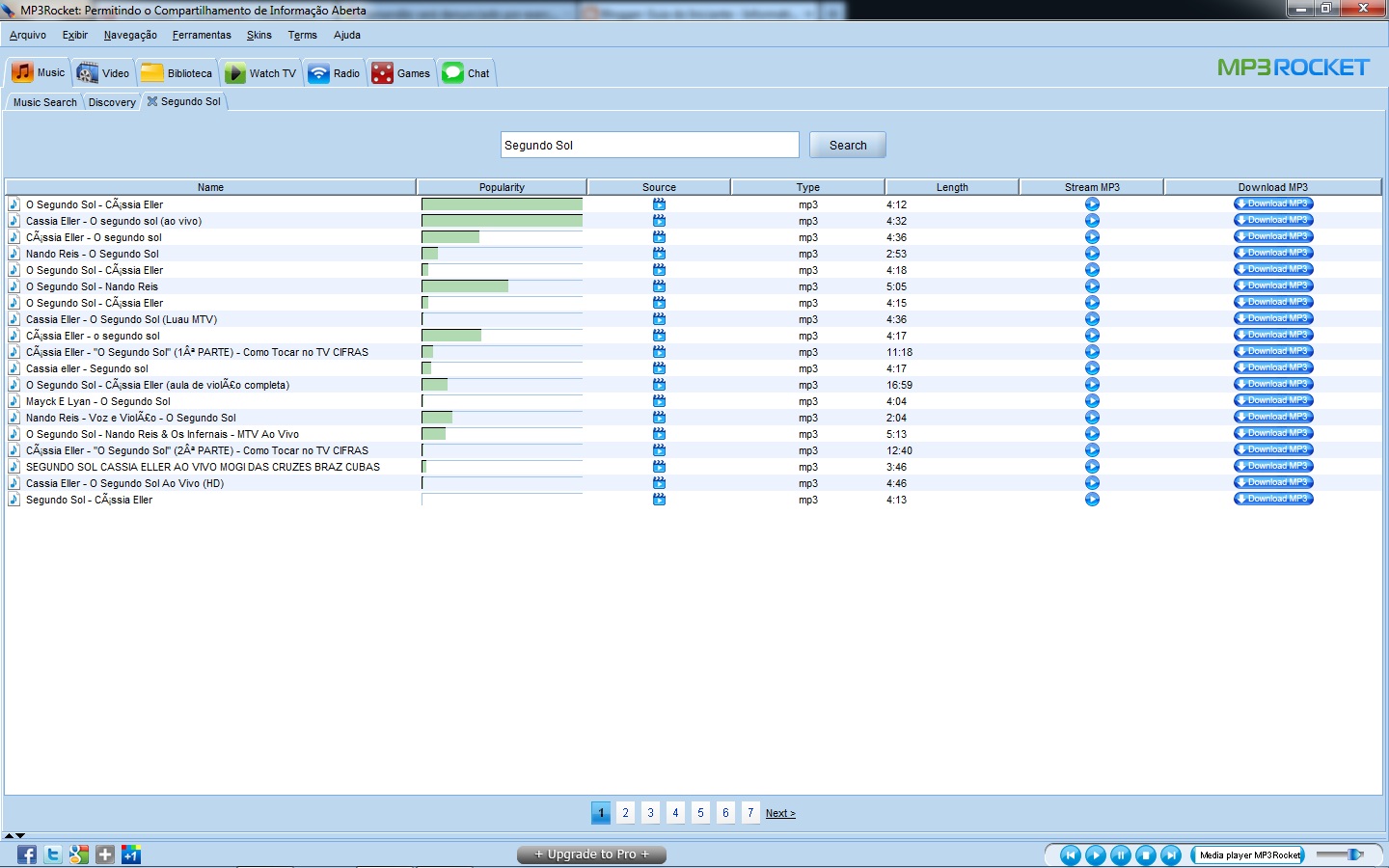Viewport: 1389px width, 868px height.
Task: Download MP3 for MTV Ao Vivo 5:13 track
Action: point(1273,433)
